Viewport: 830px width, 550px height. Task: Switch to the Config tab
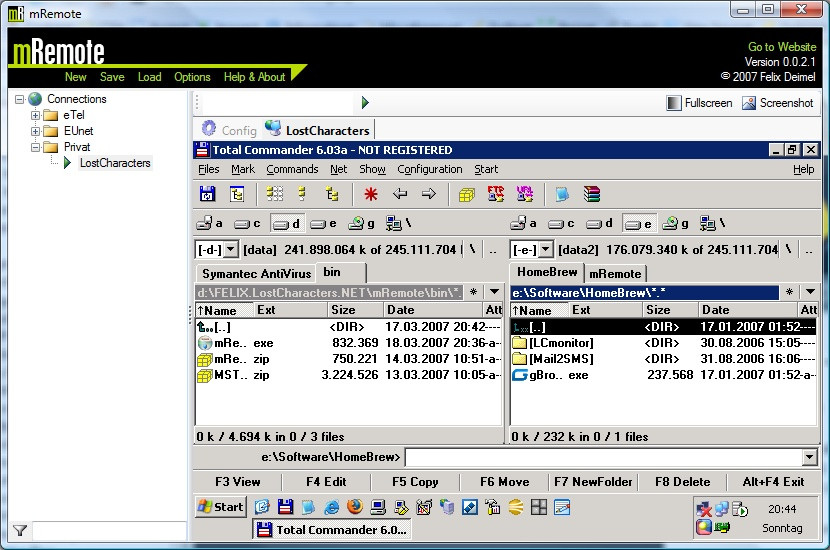coord(229,130)
